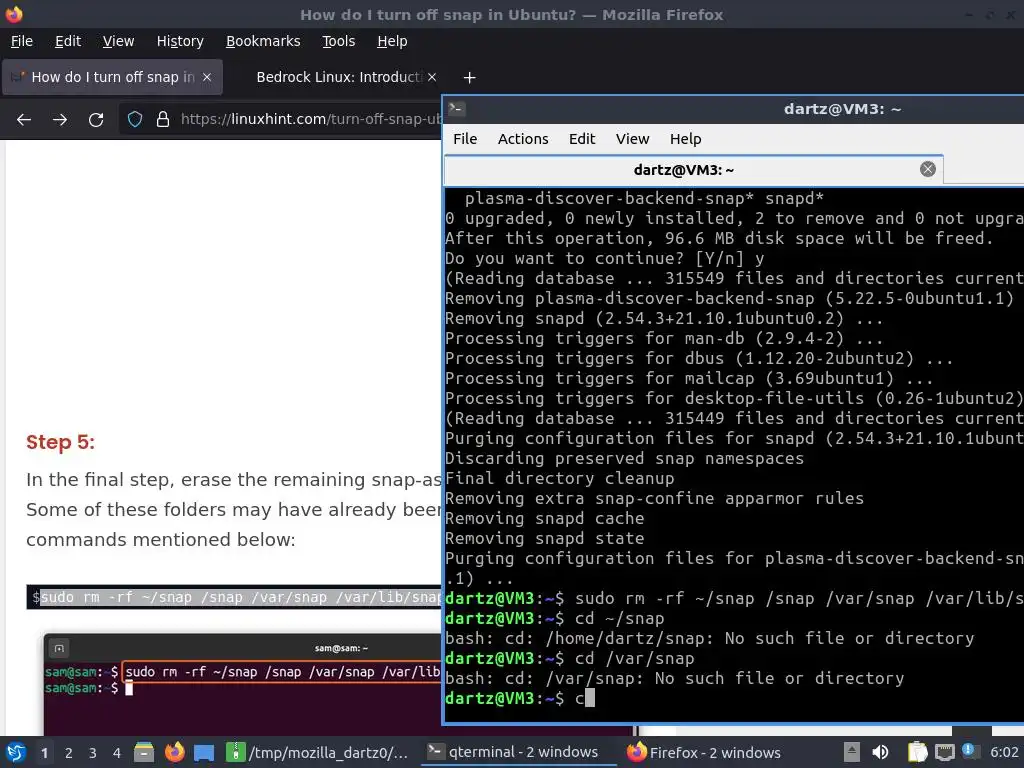Open the application launcher menu in taskbar

tap(16, 752)
